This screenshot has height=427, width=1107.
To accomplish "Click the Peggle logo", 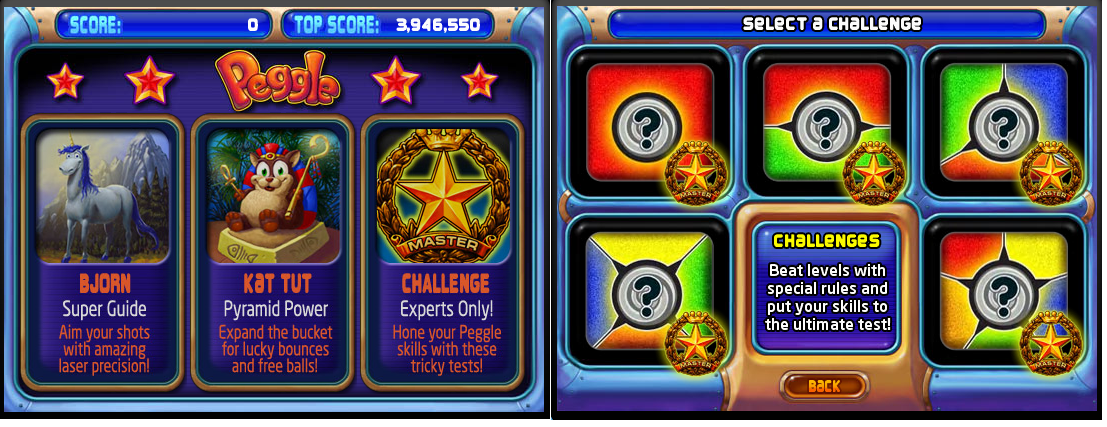I will 278,82.
